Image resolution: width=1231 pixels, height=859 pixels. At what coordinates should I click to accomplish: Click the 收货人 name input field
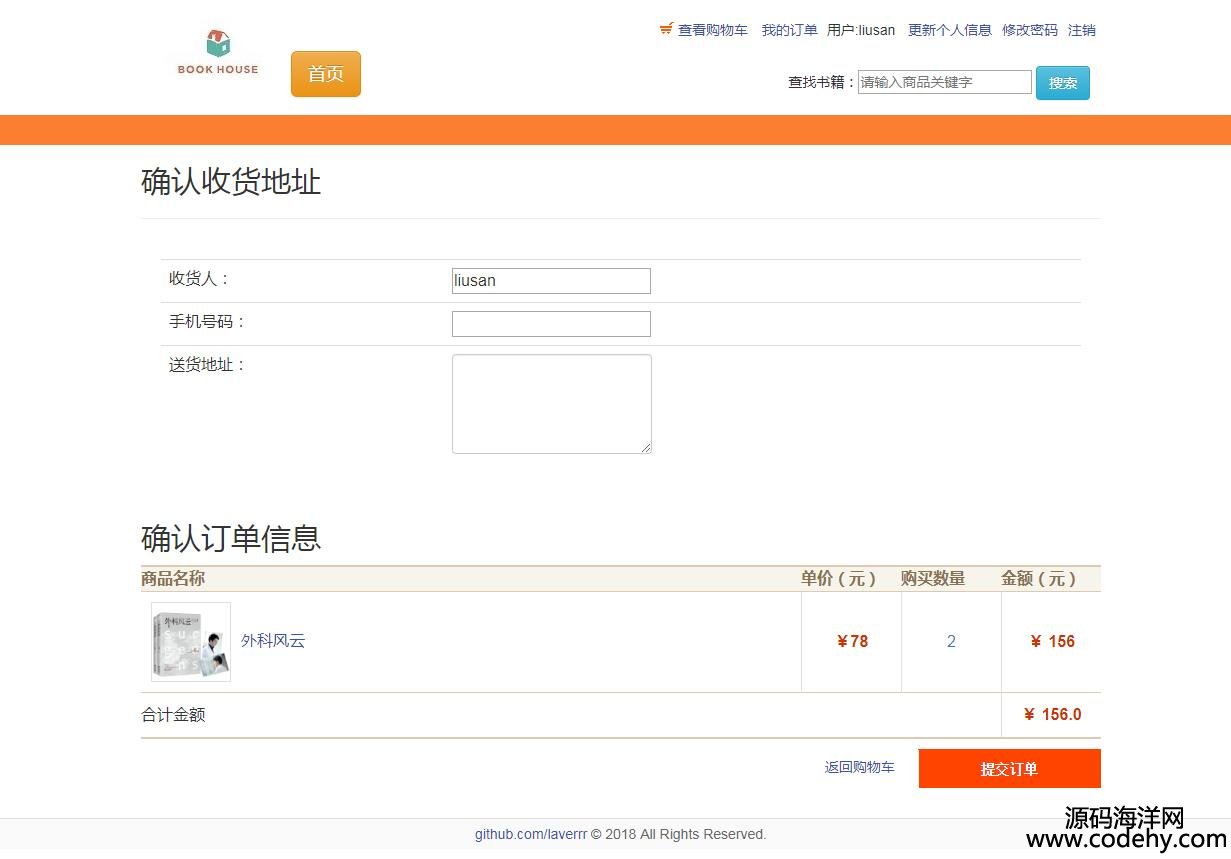pos(551,281)
